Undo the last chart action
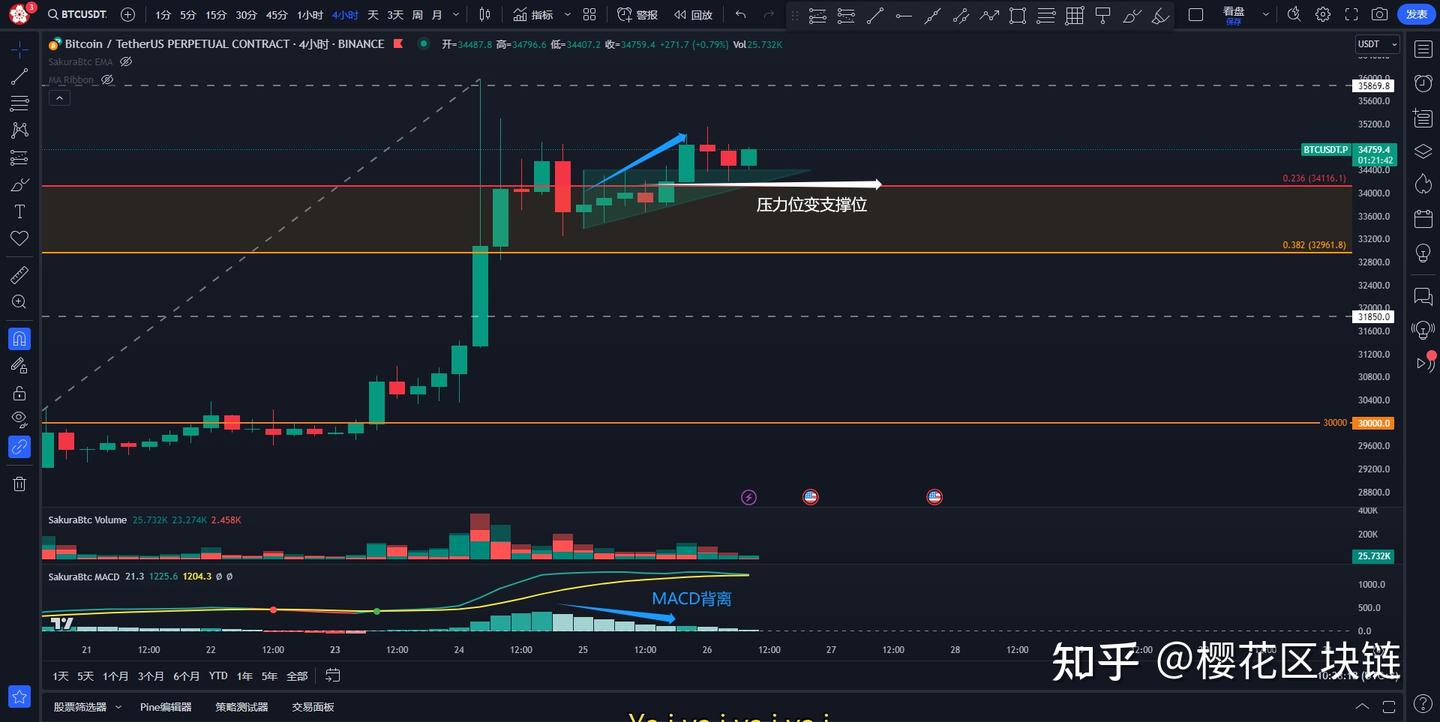Screen dimensions: 1440x722 741,15
